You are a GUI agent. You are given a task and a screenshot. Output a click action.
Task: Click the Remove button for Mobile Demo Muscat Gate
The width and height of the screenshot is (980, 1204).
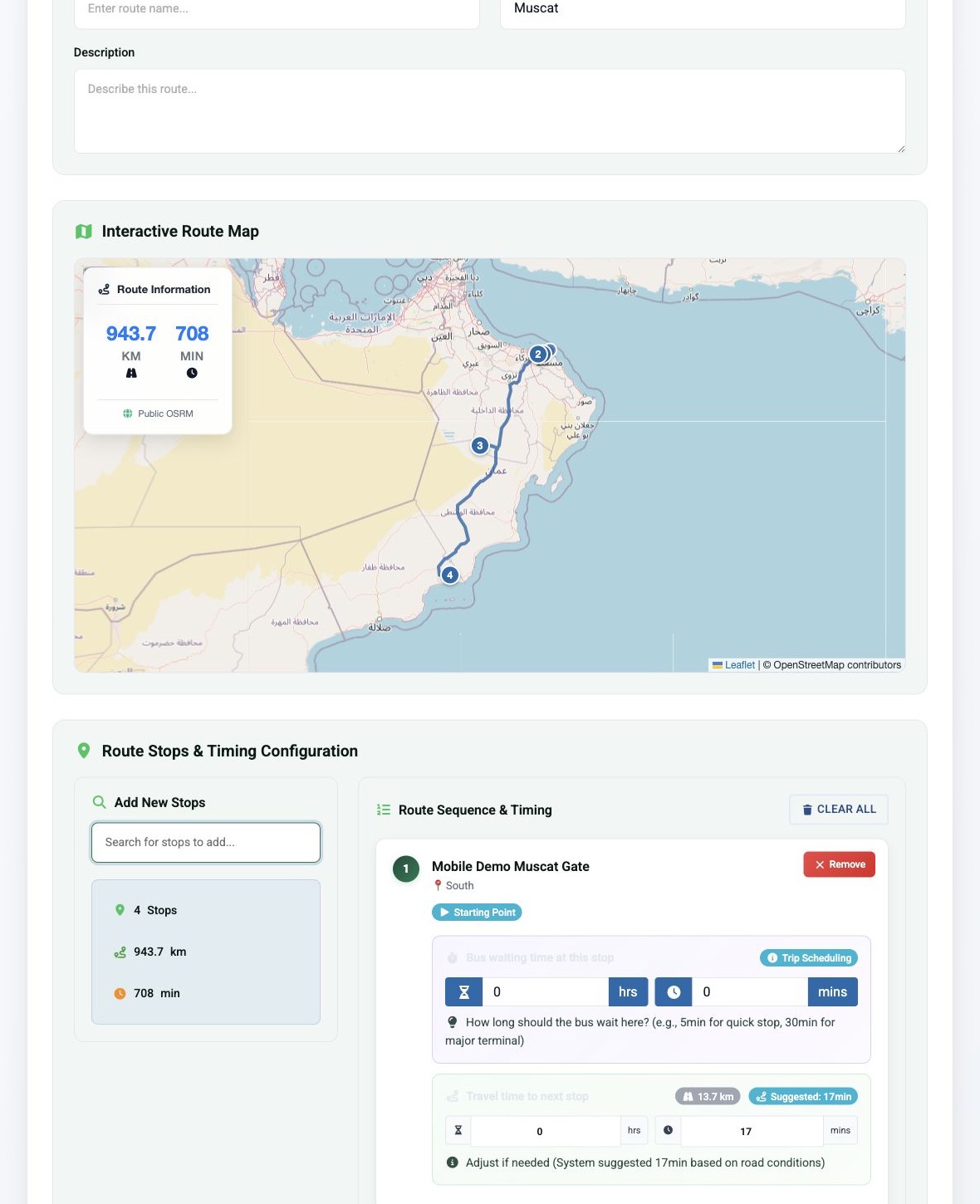(839, 864)
